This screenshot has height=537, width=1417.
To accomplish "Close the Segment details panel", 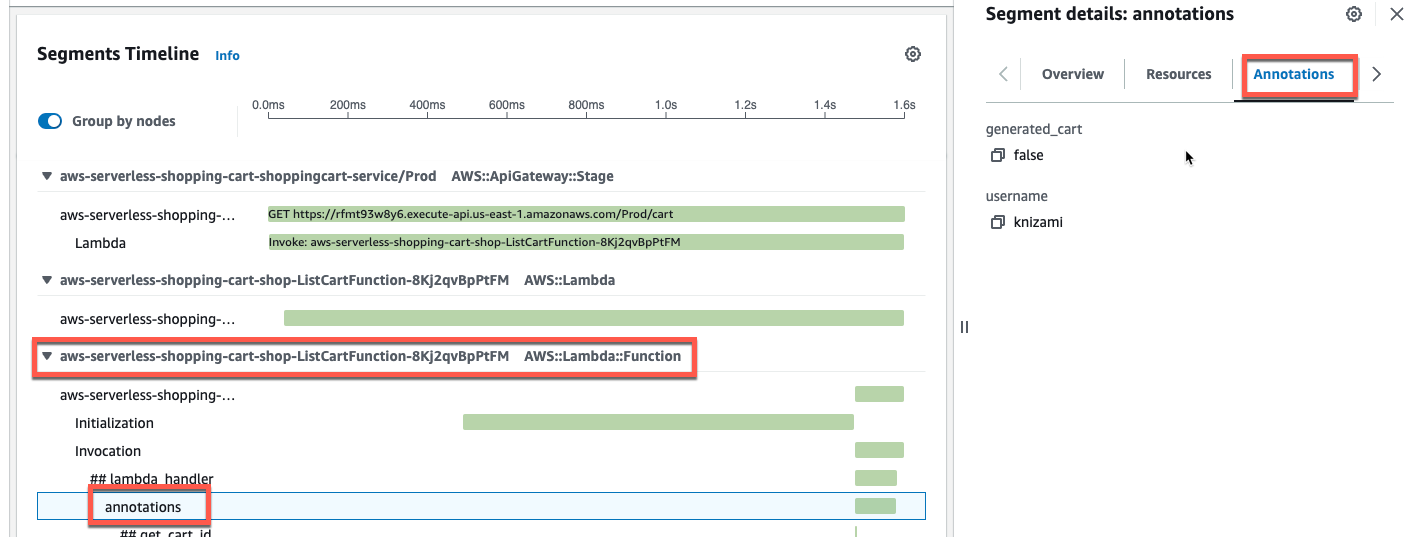I will 1397,14.
